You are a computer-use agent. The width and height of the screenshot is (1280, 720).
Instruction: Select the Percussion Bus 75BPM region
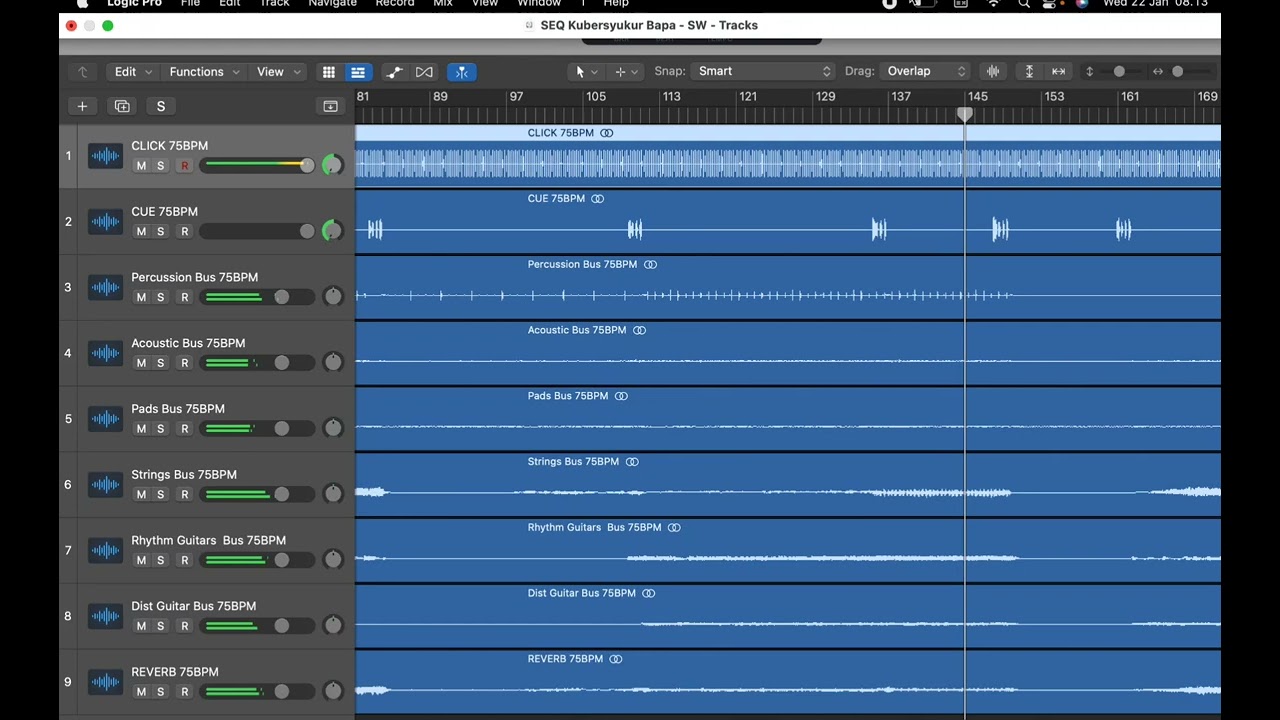[788, 288]
